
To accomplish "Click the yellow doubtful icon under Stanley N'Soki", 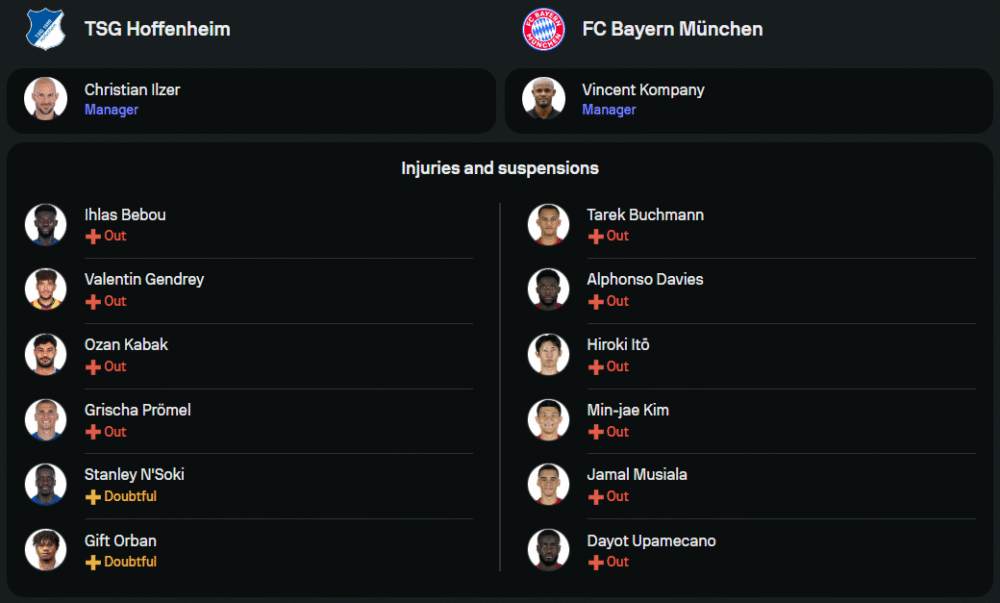I will coord(93,497).
